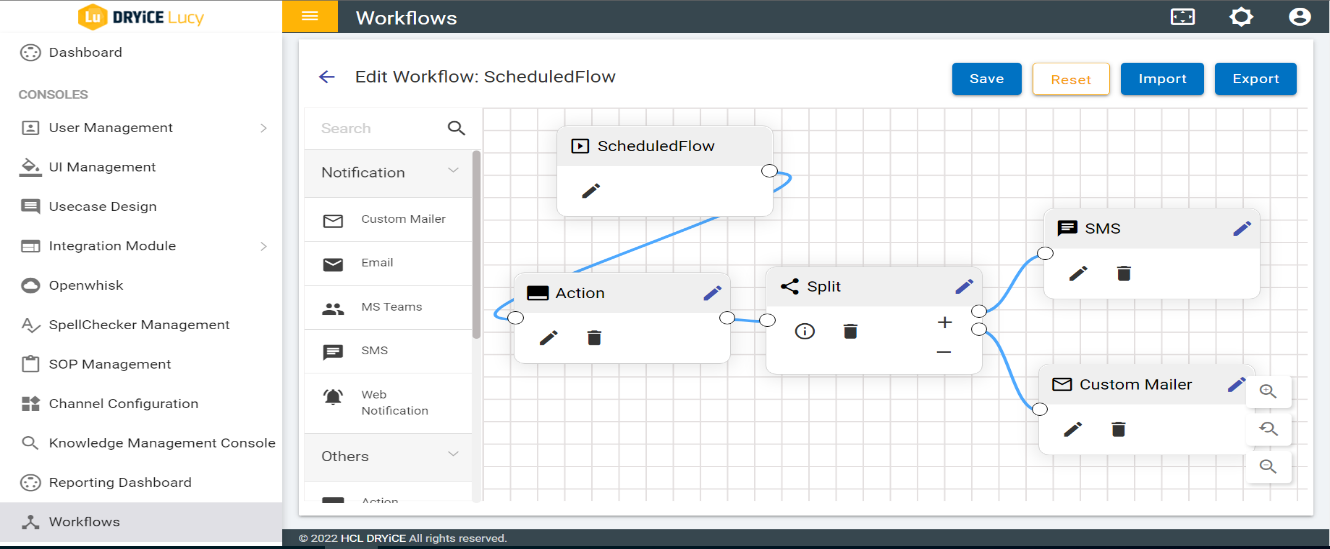
Task: Reset the canvas zoom level
Action: (x=1268, y=429)
